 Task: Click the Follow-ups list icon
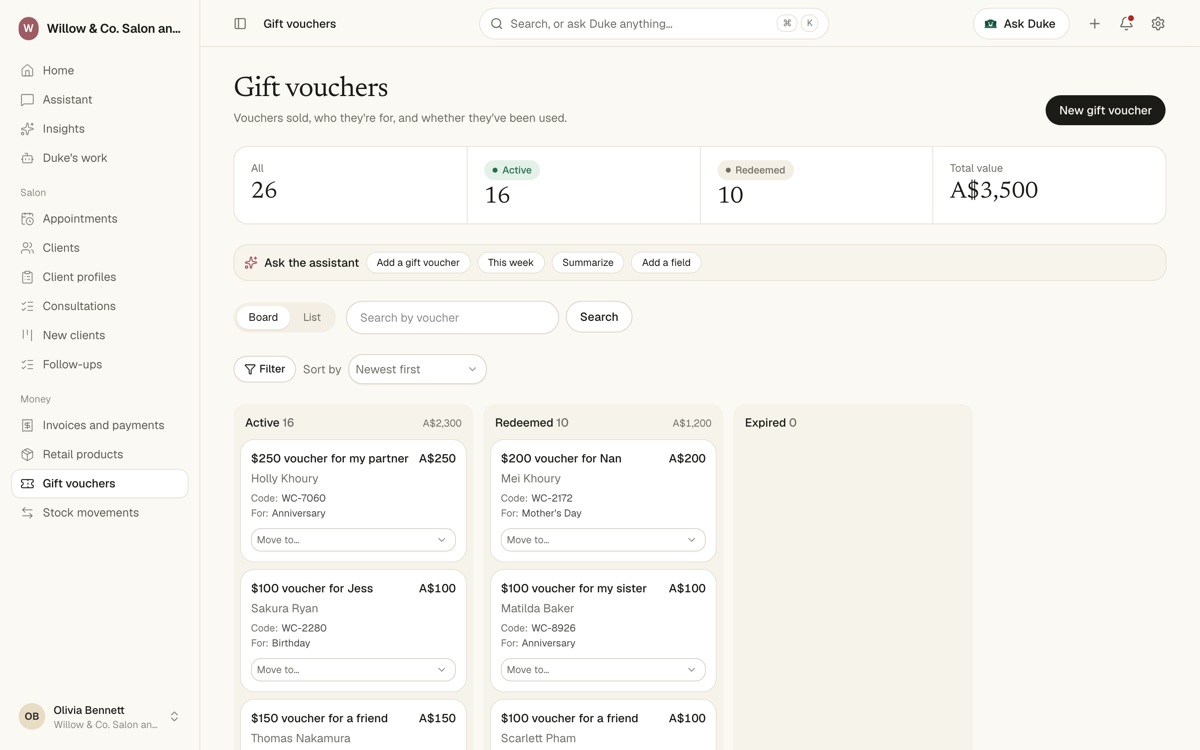(x=27, y=364)
